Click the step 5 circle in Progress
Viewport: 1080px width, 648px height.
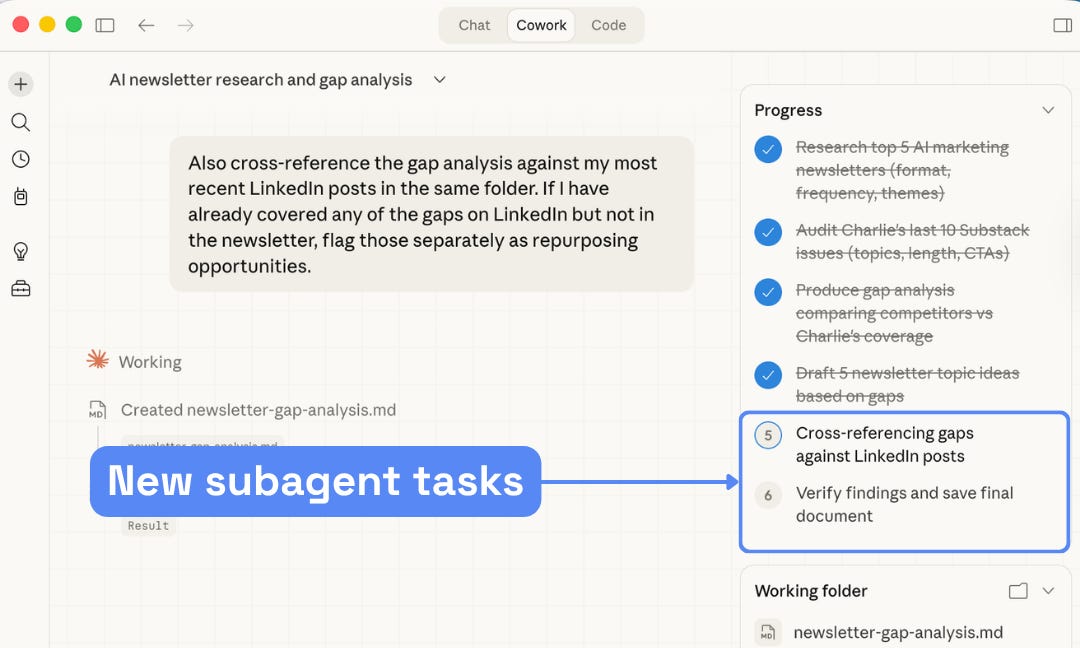767,435
